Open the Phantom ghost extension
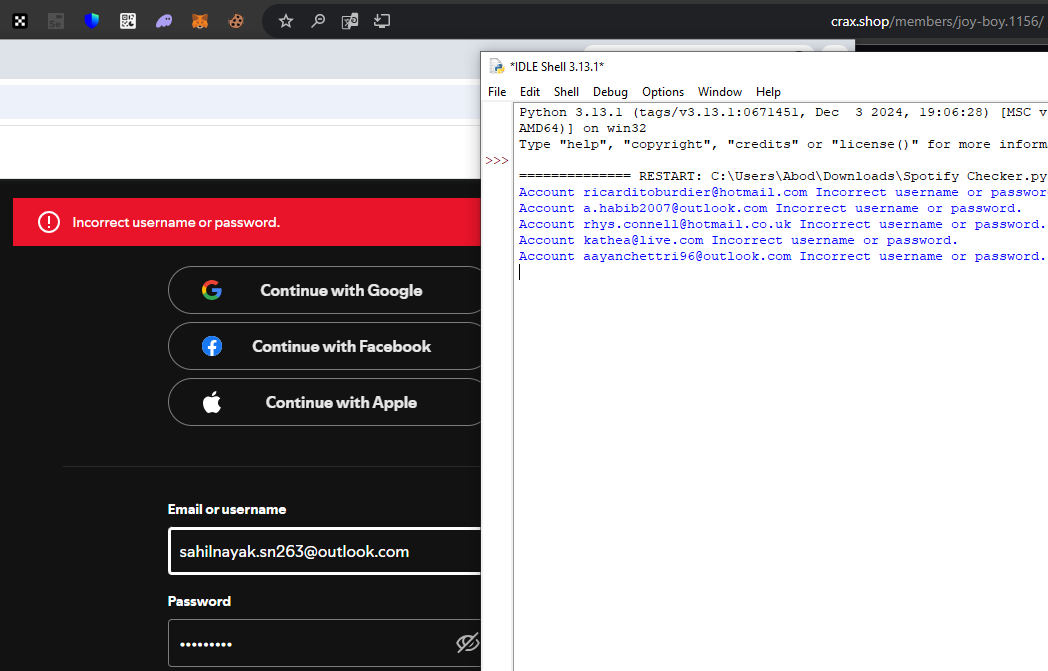The image size is (1048, 671). (x=164, y=20)
